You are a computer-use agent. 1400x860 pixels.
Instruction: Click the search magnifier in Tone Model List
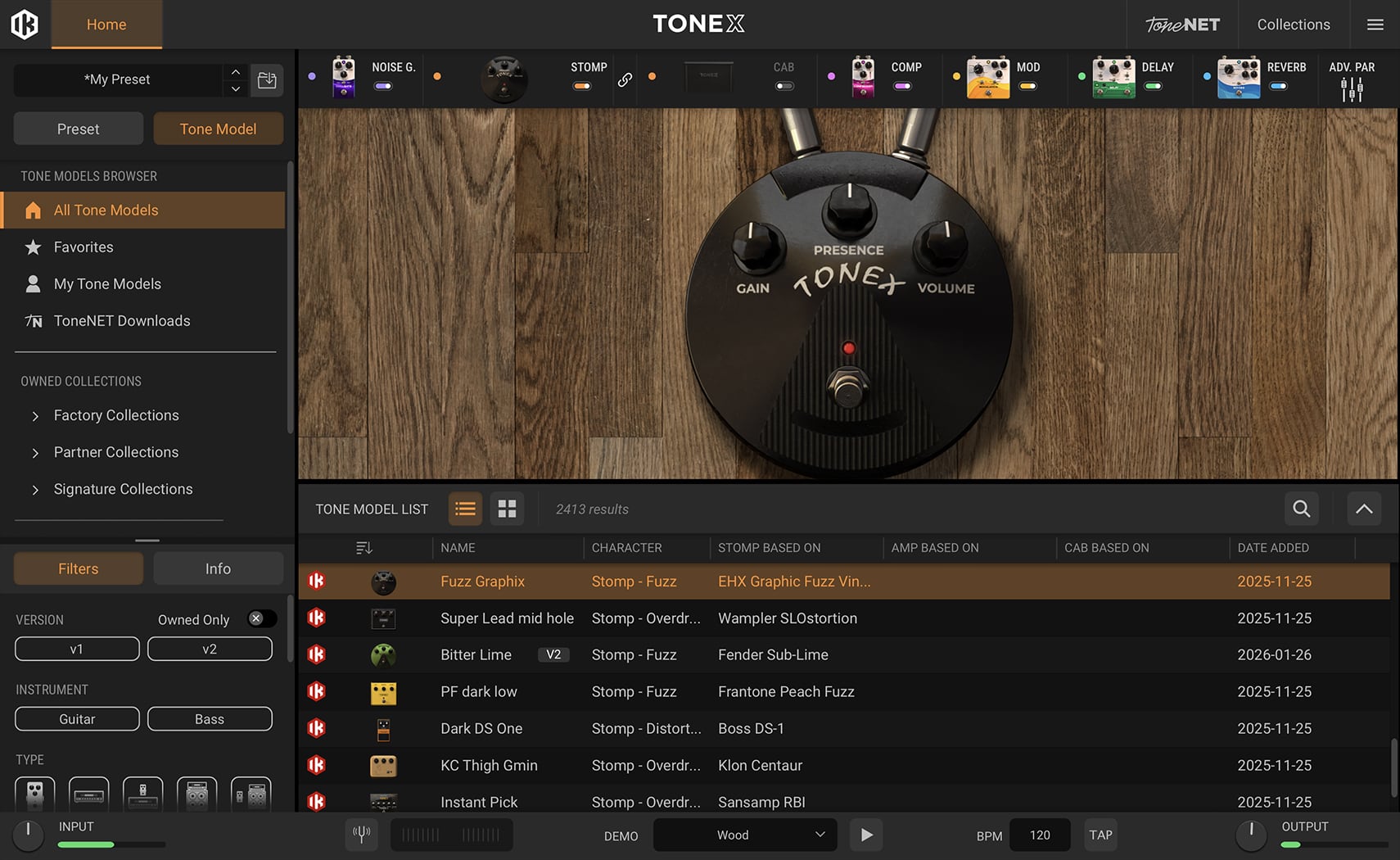[x=1301, y=509]
